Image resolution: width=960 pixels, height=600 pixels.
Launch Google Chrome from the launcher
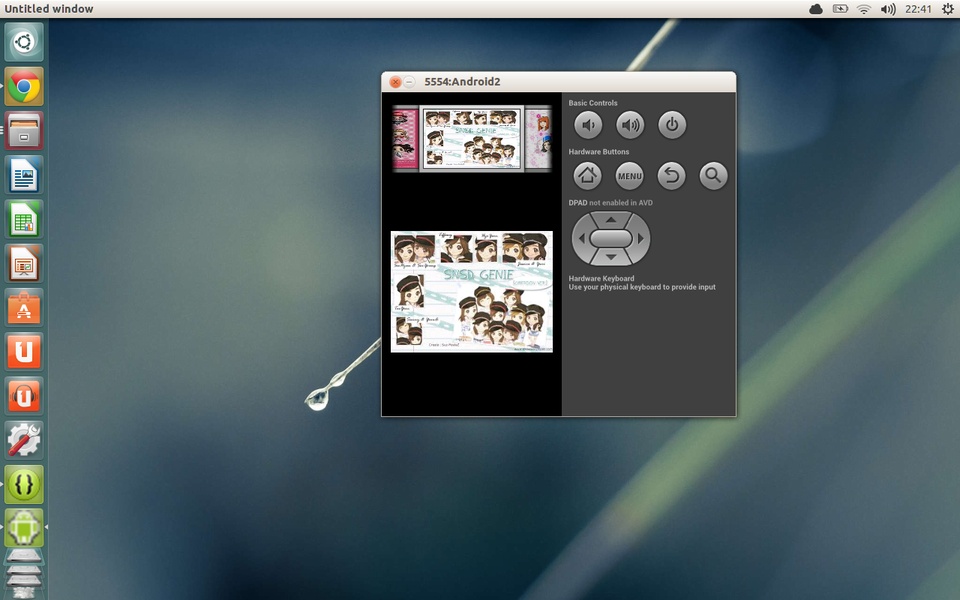(24, 86)
